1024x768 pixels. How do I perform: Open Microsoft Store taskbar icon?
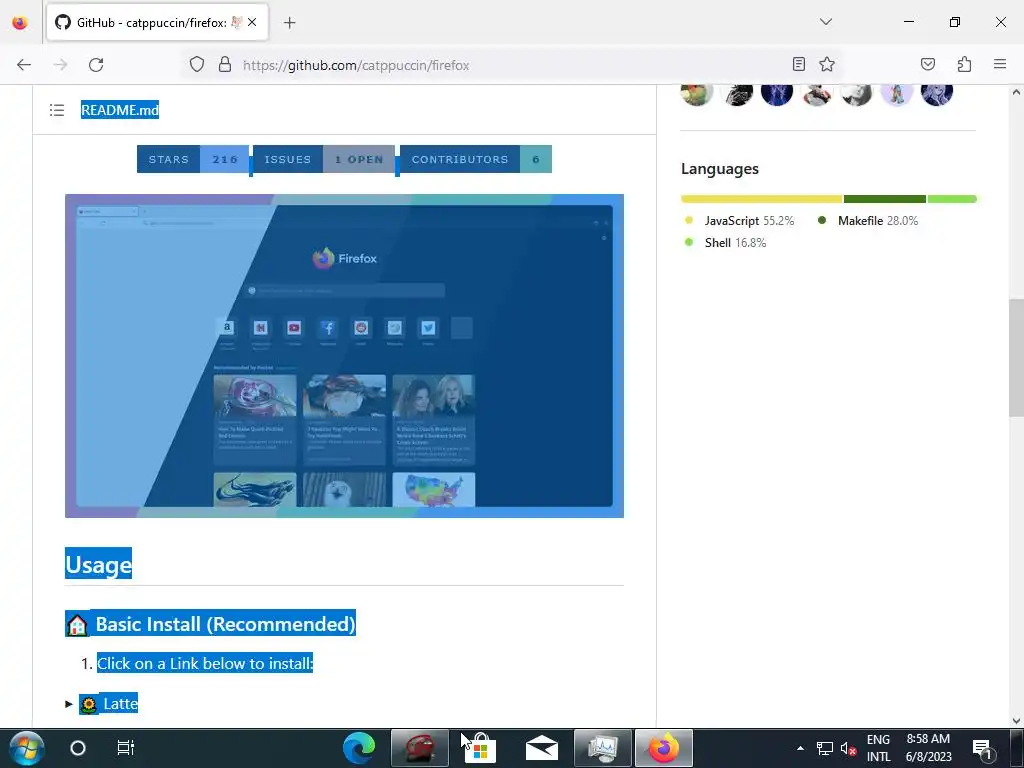coord(481,748)
